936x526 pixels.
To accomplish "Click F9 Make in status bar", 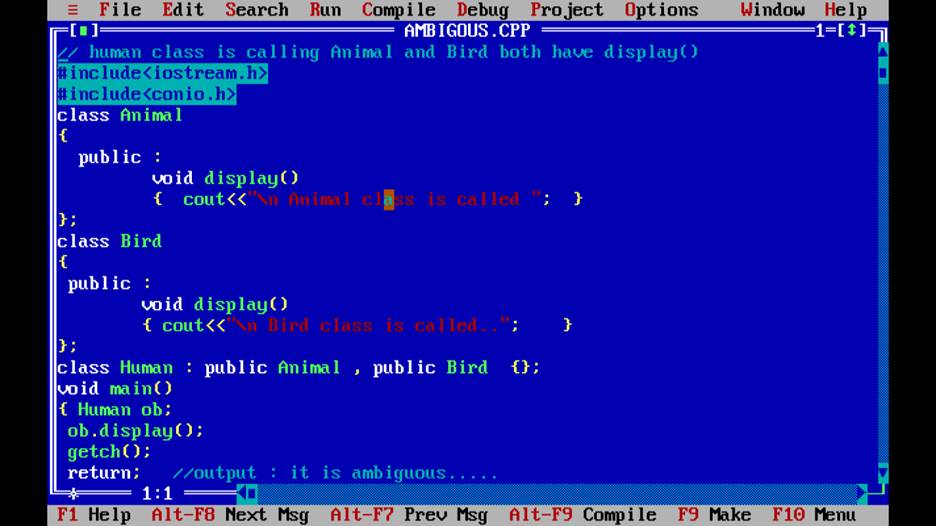I will (x=715, y=515).
